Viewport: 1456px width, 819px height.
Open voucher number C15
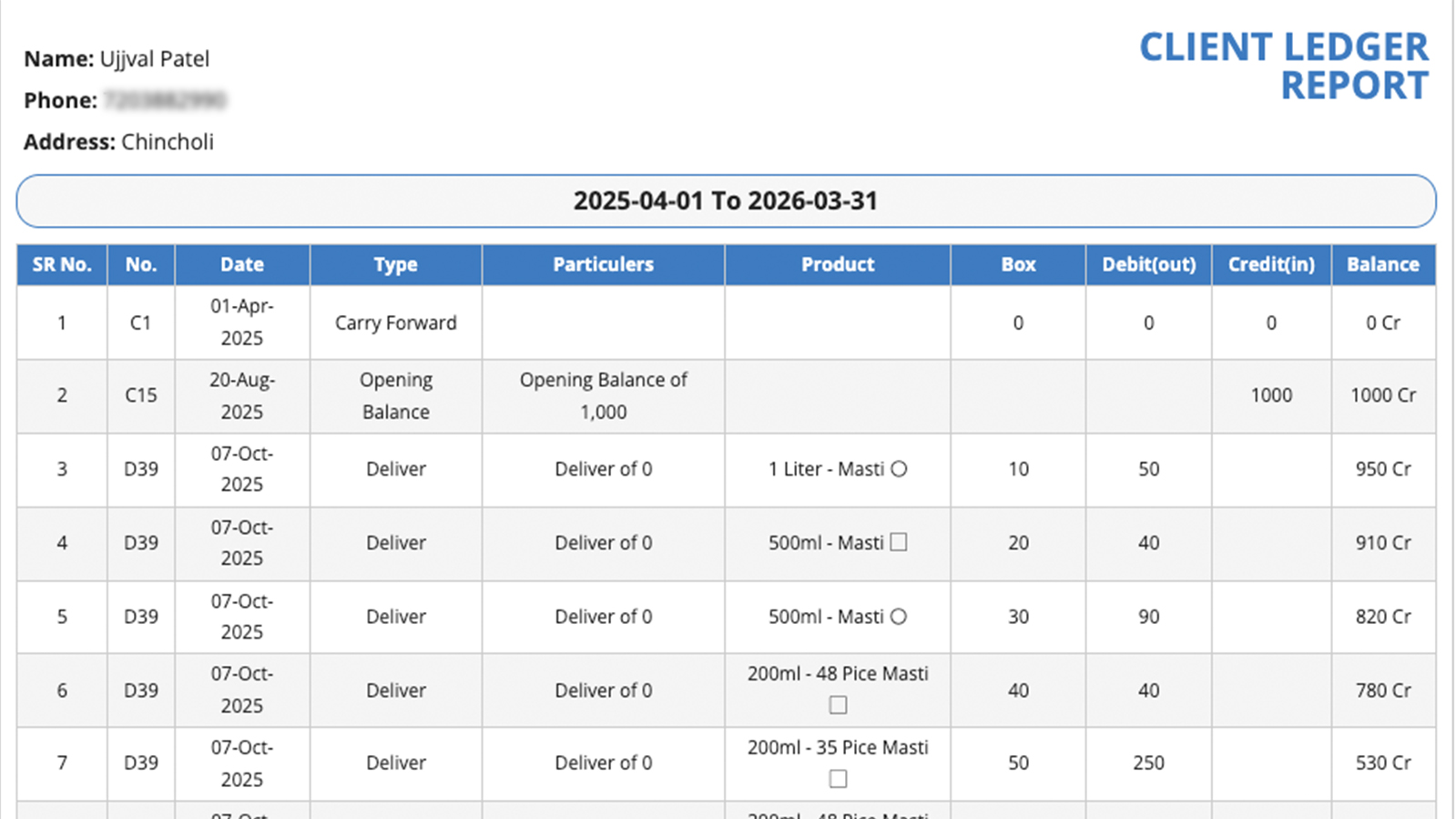(x=141, y=395)
